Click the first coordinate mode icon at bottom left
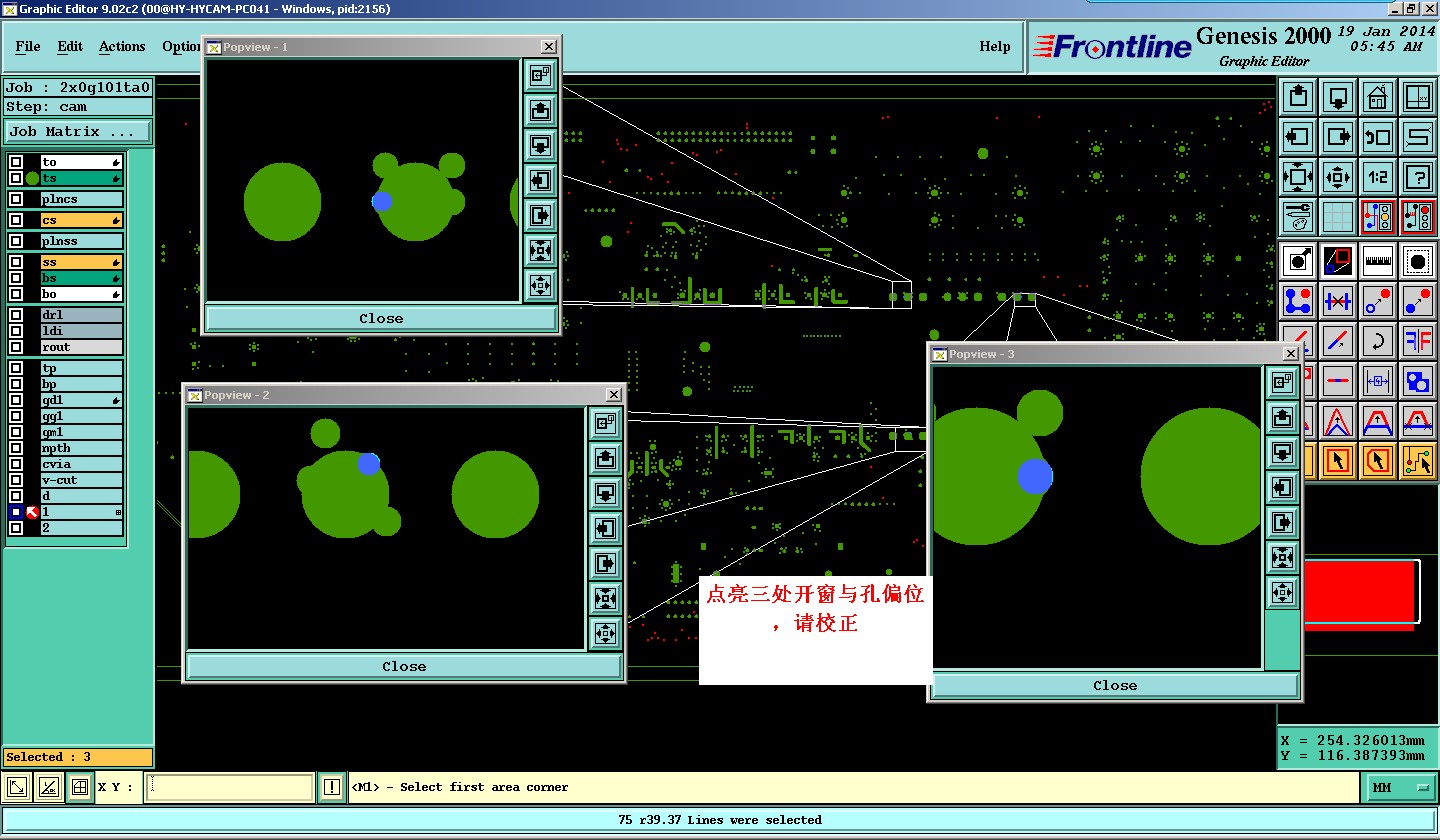Viewport: 1440px width, 840px height. 16,787
